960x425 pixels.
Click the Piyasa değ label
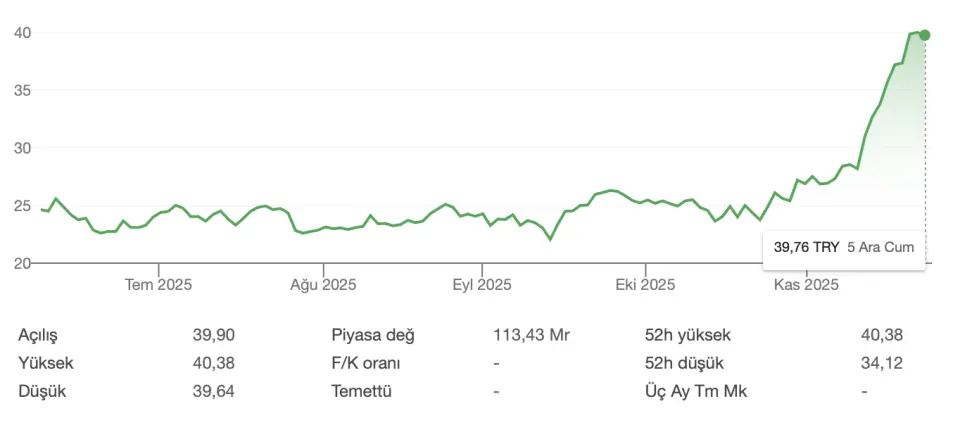tap(372, 335)
